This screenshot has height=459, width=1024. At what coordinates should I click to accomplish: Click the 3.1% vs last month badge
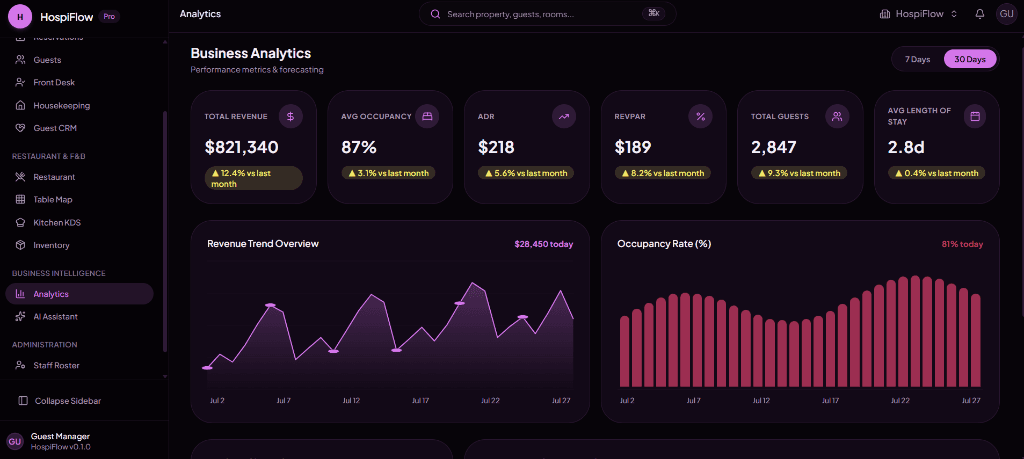389,173
